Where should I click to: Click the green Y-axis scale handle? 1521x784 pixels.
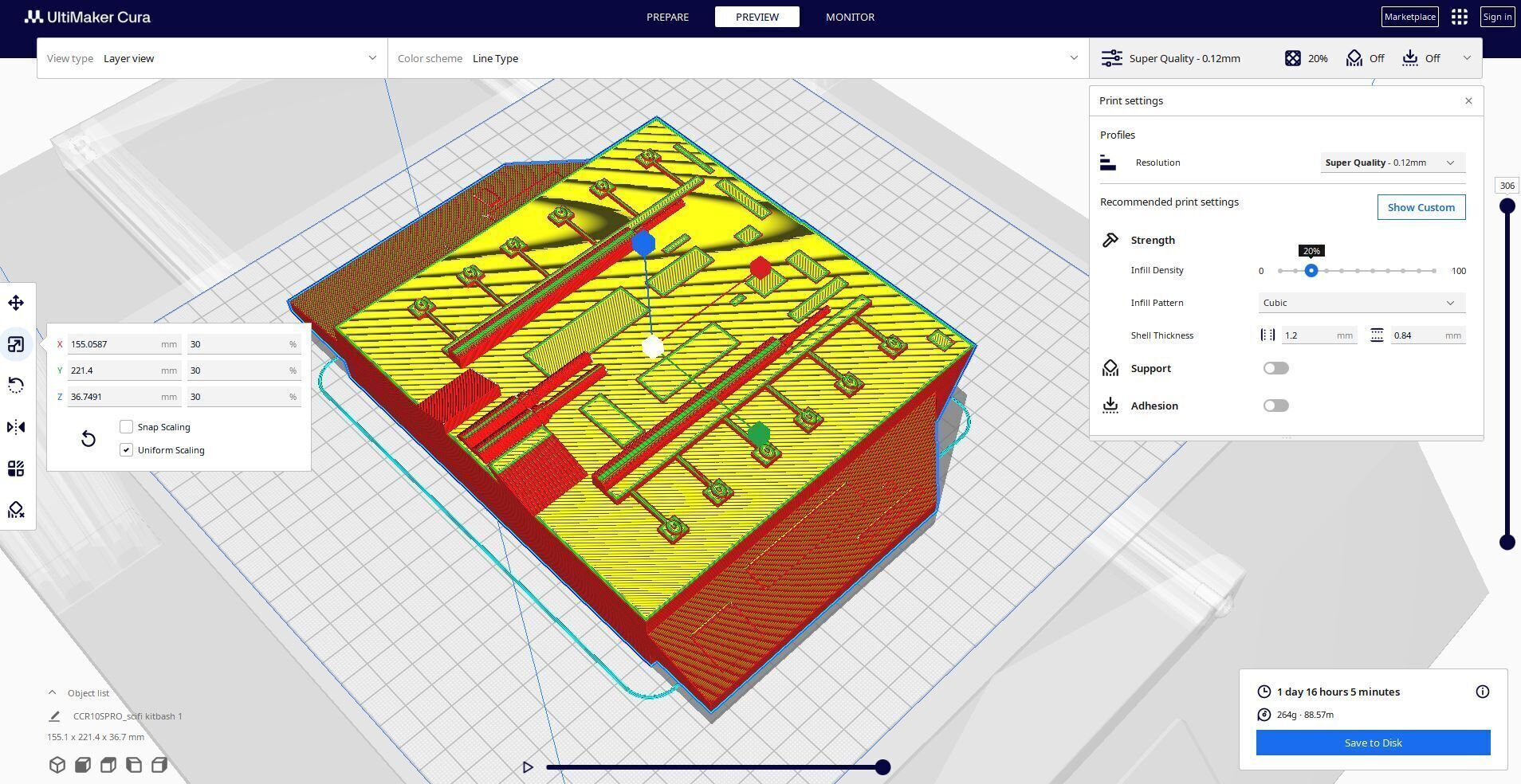point(759,434)
